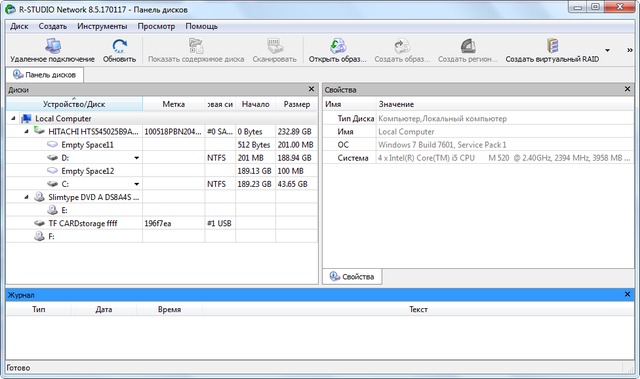Sort by Метка column header

[x=173, y=104]
